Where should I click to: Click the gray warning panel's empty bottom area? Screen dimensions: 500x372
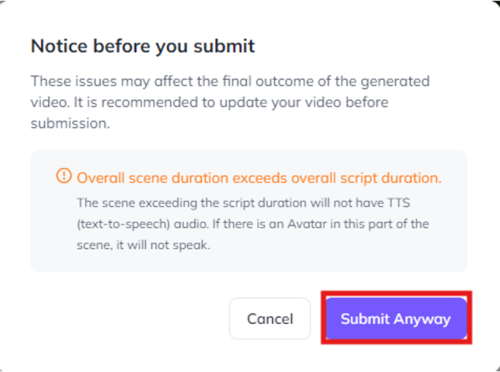tap(249, 262)
